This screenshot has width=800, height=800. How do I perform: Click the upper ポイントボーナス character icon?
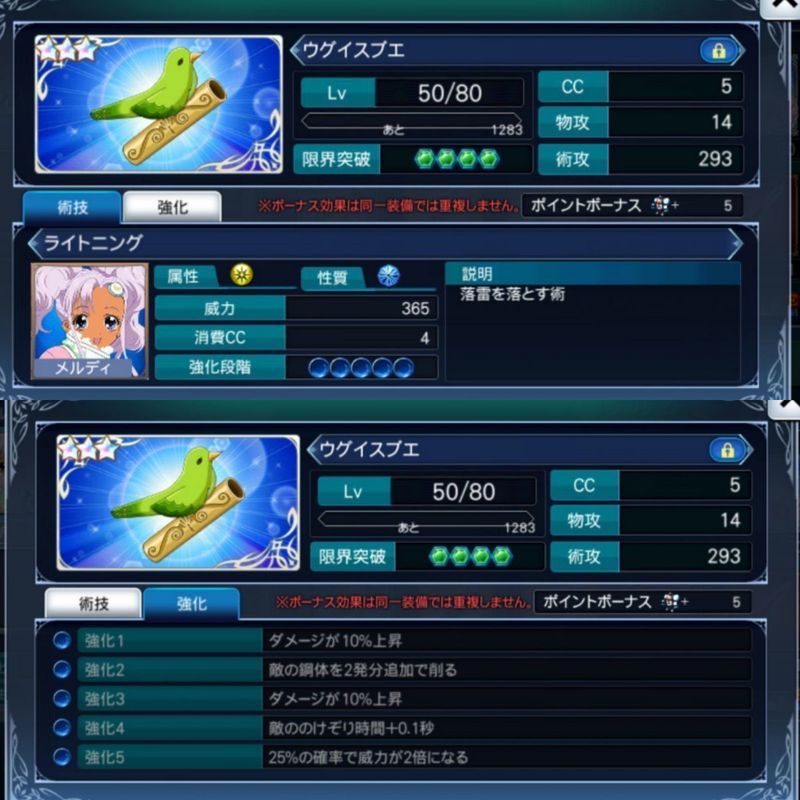(661, 206)
